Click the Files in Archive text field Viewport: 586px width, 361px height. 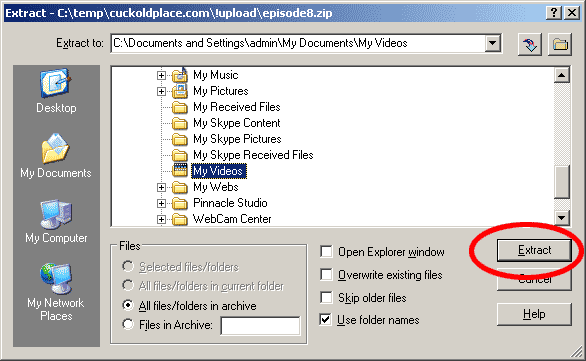(260, 326)
